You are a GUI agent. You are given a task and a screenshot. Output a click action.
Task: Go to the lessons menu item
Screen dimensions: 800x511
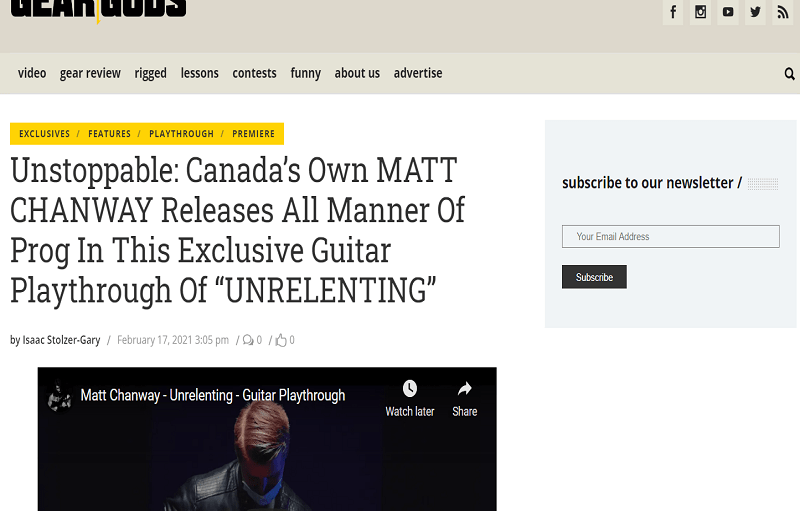[x=199, y=73]
